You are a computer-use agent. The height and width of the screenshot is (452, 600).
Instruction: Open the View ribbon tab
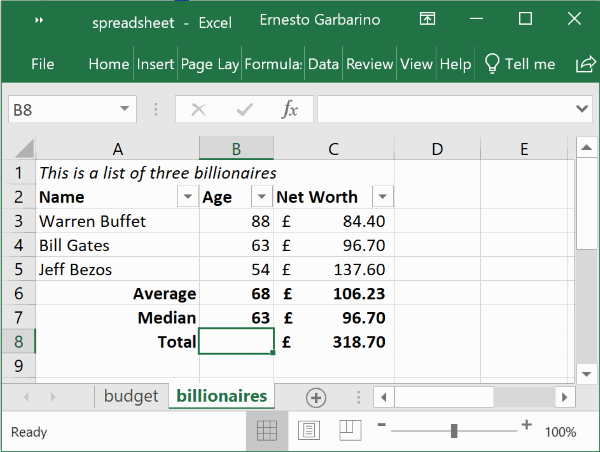(416, 64)
